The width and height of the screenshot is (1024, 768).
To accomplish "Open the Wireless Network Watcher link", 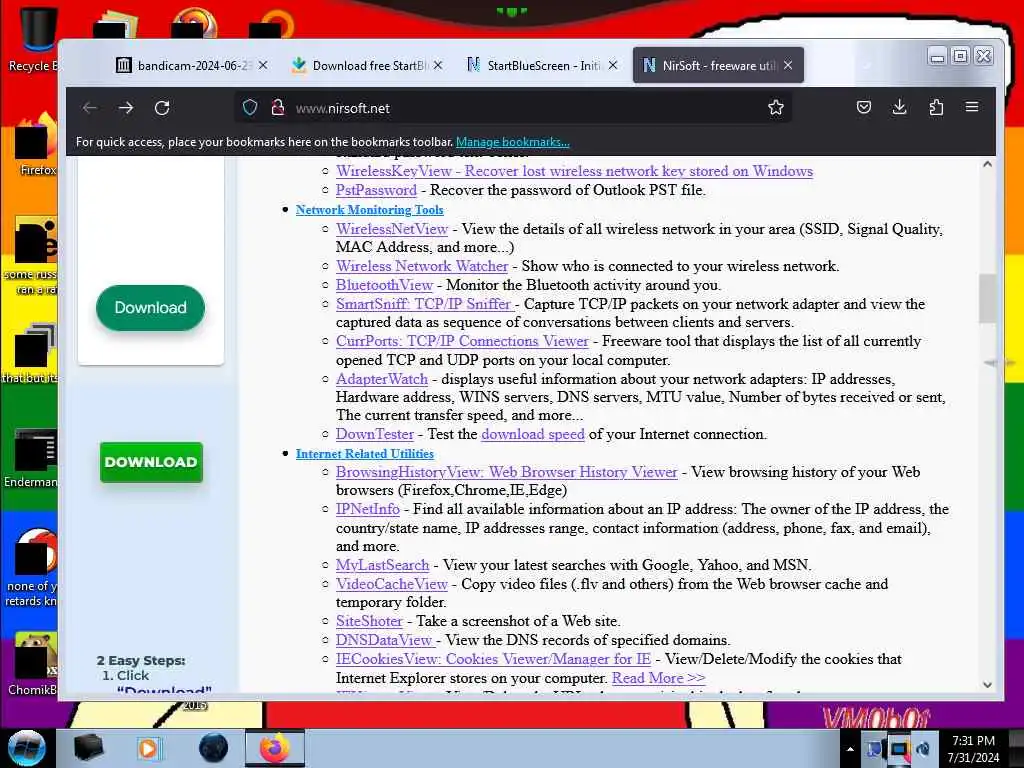I will 422,266.
